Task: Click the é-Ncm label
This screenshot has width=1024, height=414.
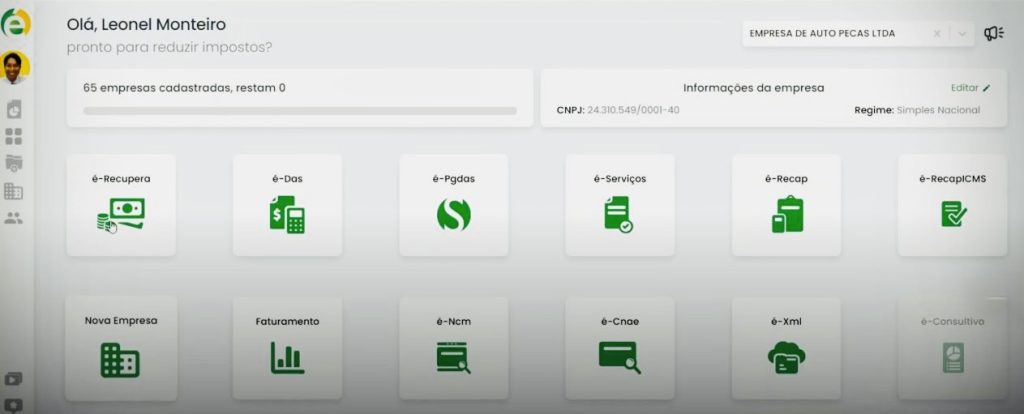Action: tap(453, 321)
